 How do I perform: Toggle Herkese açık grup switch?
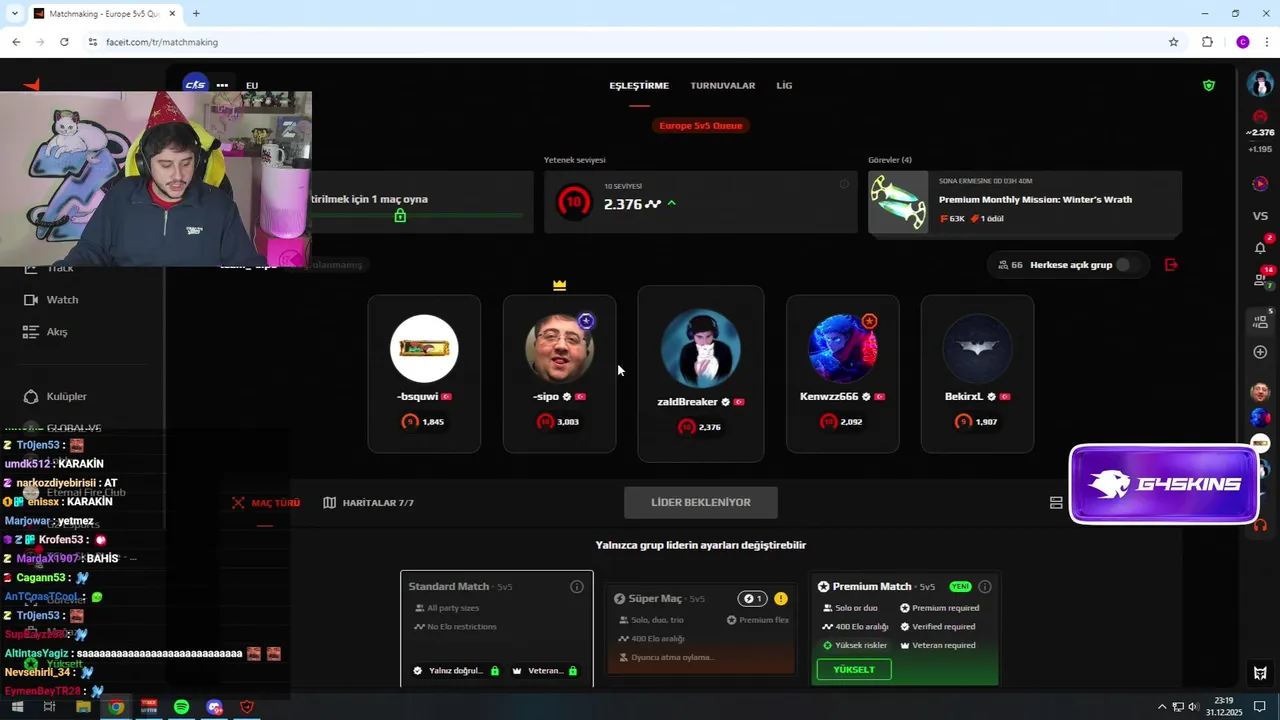1128,265
